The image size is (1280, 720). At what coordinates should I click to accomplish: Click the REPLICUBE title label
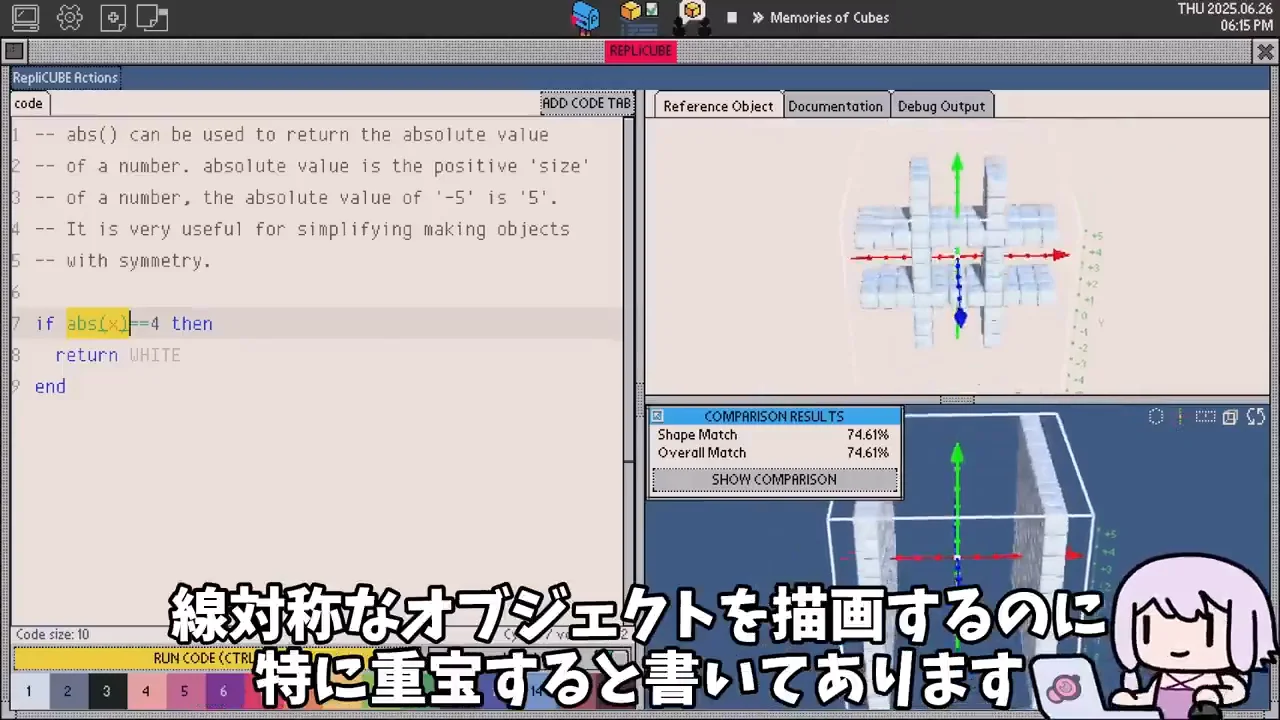tap(641, 51)
